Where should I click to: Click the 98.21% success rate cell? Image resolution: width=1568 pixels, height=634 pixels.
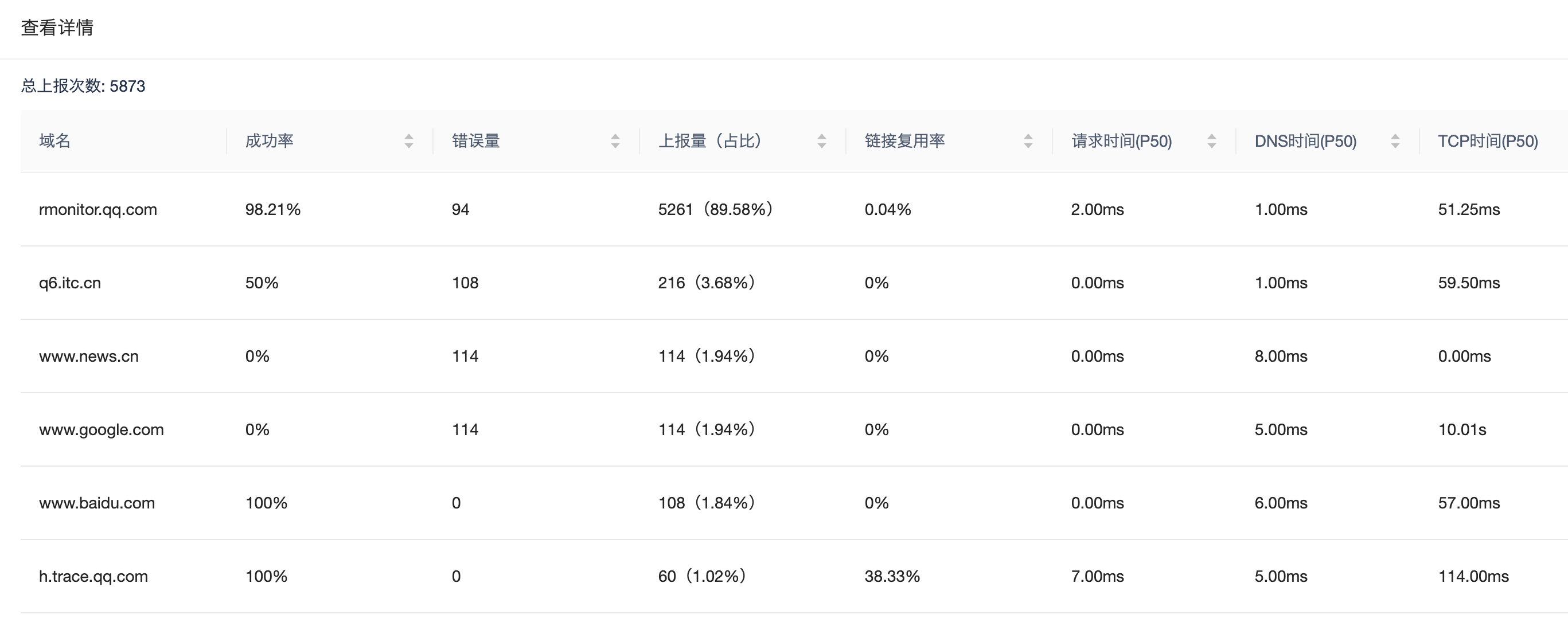point(272,209)
